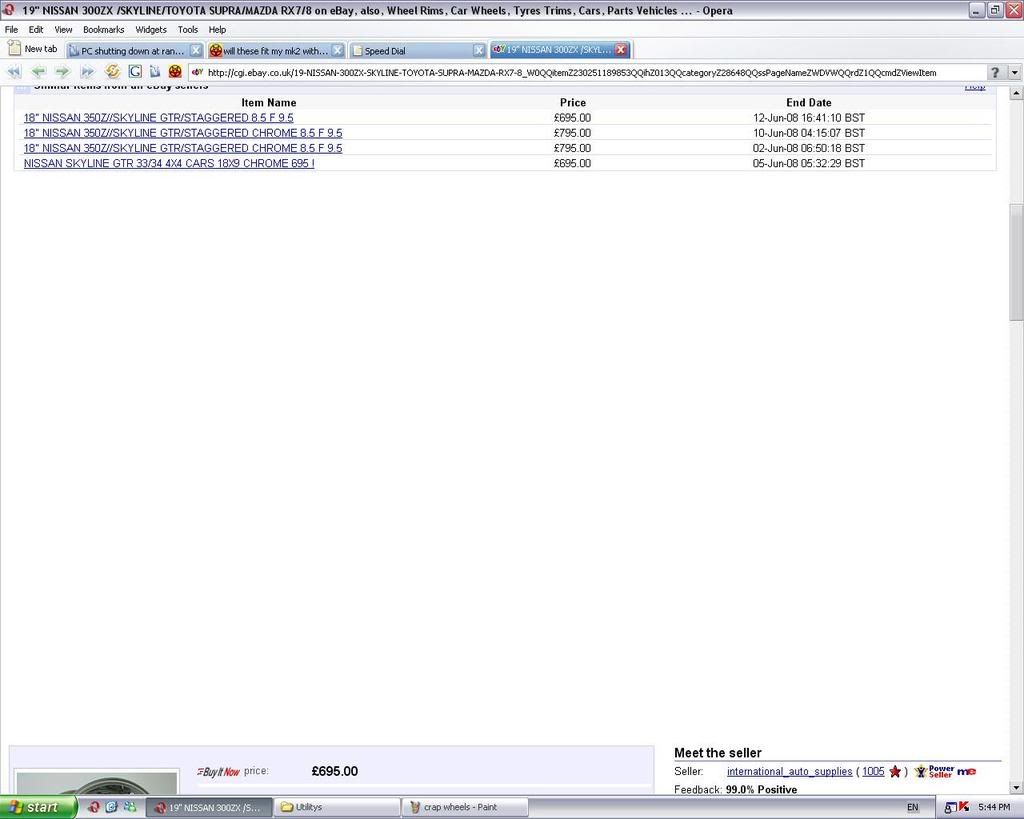Click the vertical scrollbar up arrow
This screenshot has width=1024, height=819.
pyautogui.click(x=1016, y=93)
